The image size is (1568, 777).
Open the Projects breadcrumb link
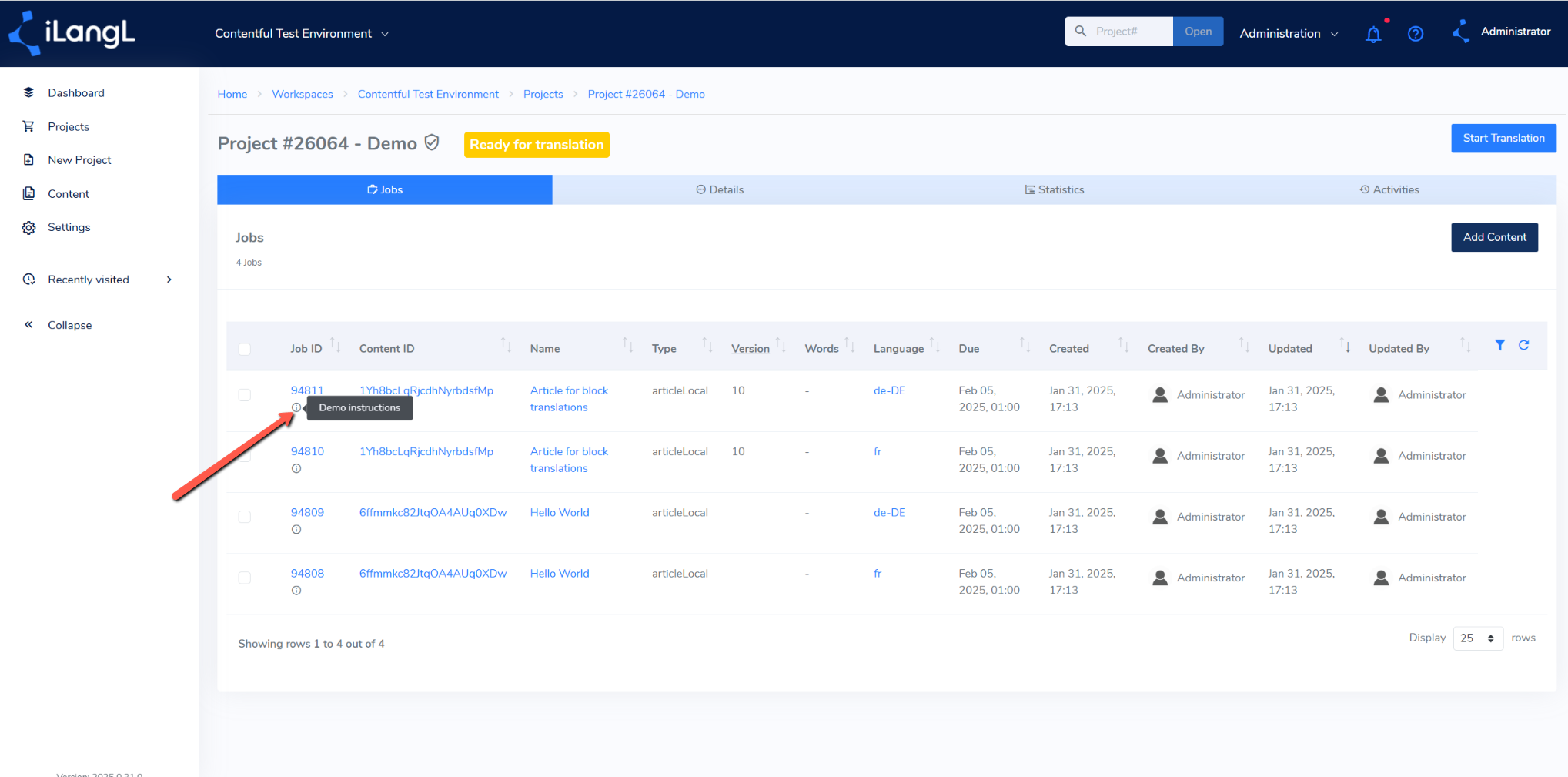543,94
